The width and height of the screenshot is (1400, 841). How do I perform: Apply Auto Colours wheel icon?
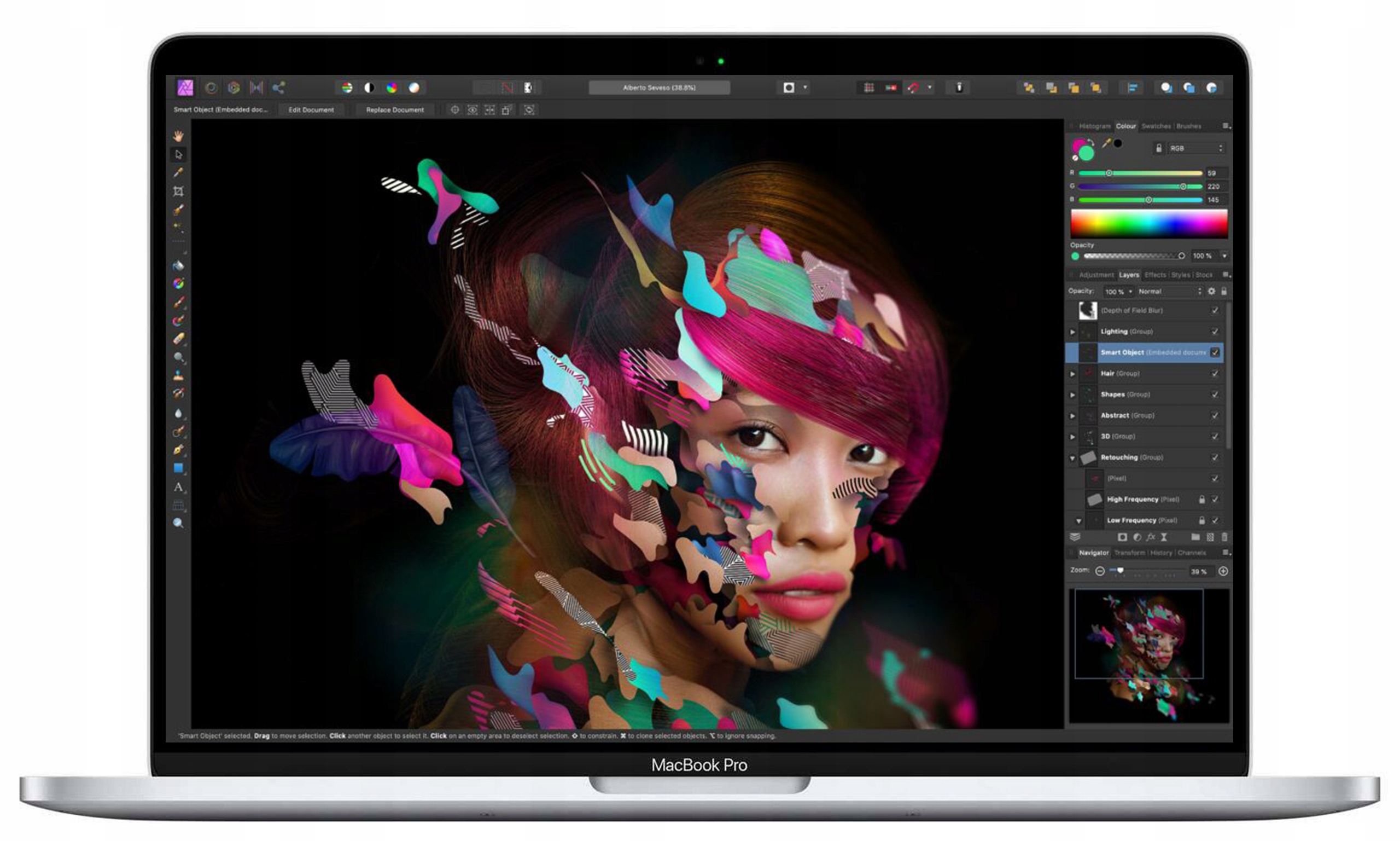[x=392, y=88]
